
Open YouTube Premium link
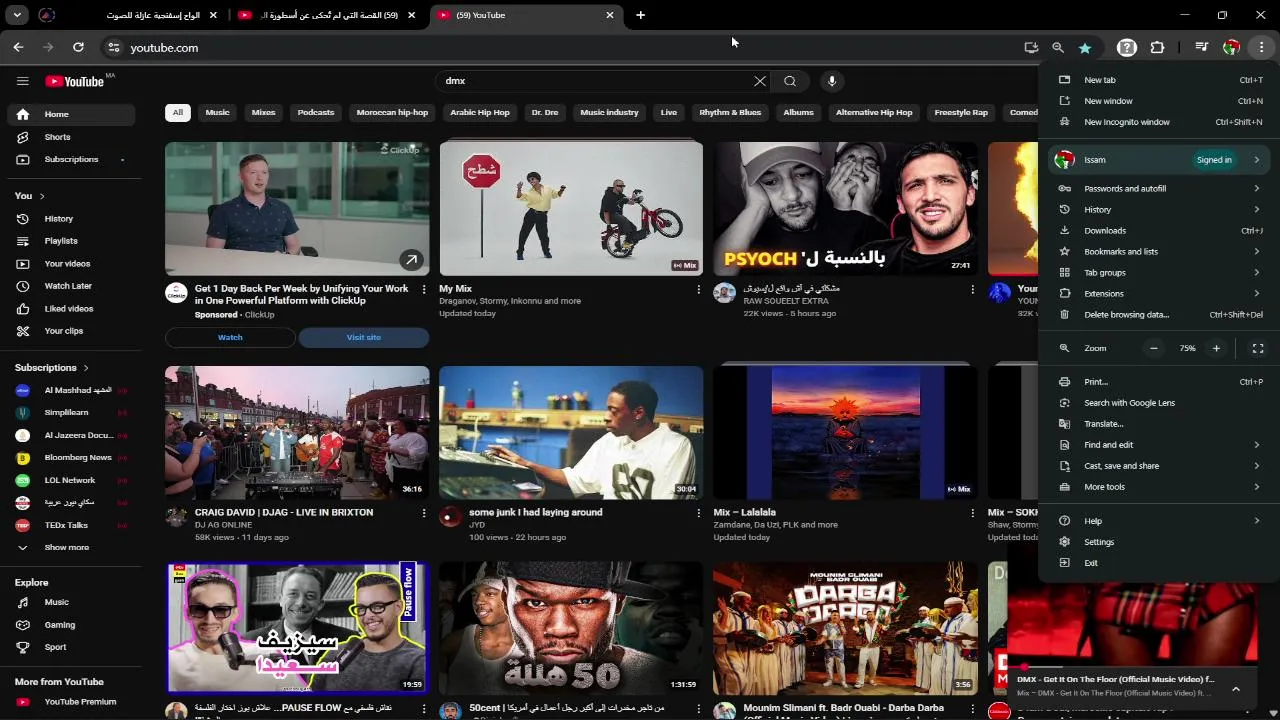click(x=70, y=702)
